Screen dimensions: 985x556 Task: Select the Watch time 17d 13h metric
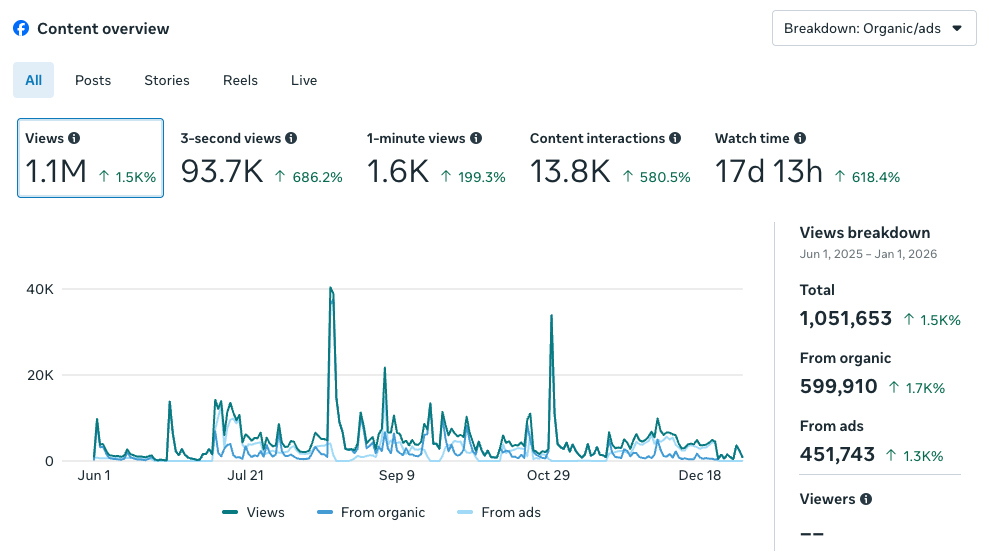pyautogui.click(x=807, y=158)
